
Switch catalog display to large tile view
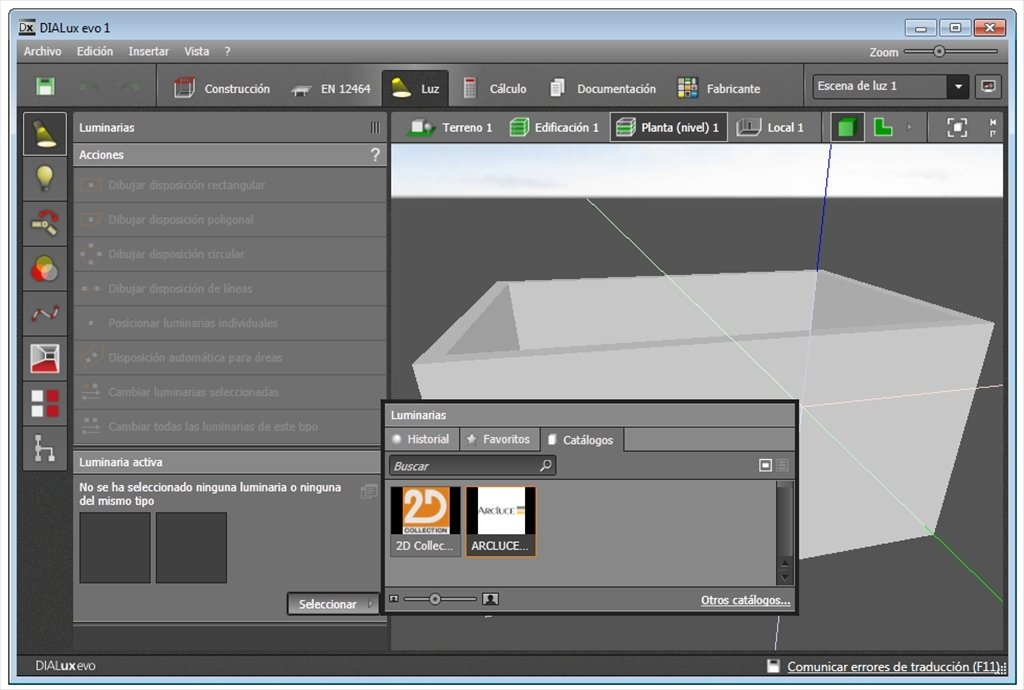[x=765, y=465]
